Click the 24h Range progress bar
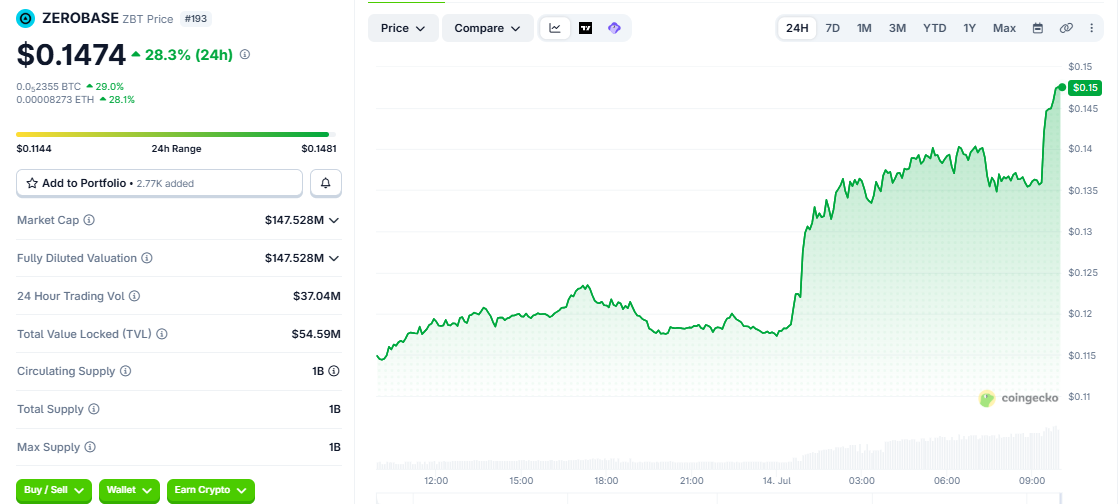This screenshot has height=504, width=1120. pyautogui.click(x=176, y=134)
